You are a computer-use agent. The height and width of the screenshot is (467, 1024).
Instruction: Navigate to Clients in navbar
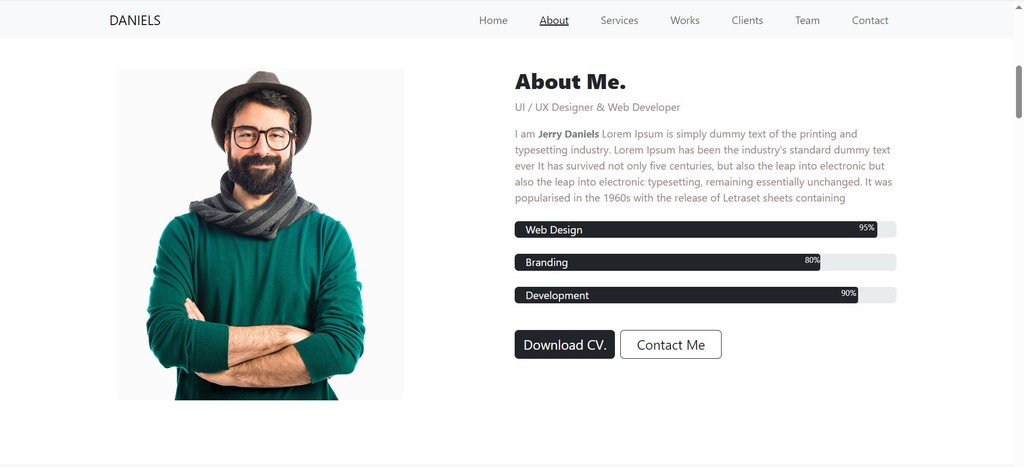747,20
